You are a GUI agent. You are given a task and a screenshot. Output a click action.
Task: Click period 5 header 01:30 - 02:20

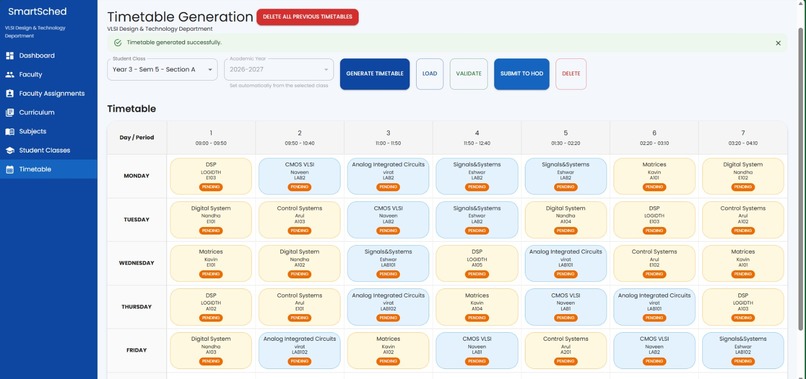click(565, 138)
